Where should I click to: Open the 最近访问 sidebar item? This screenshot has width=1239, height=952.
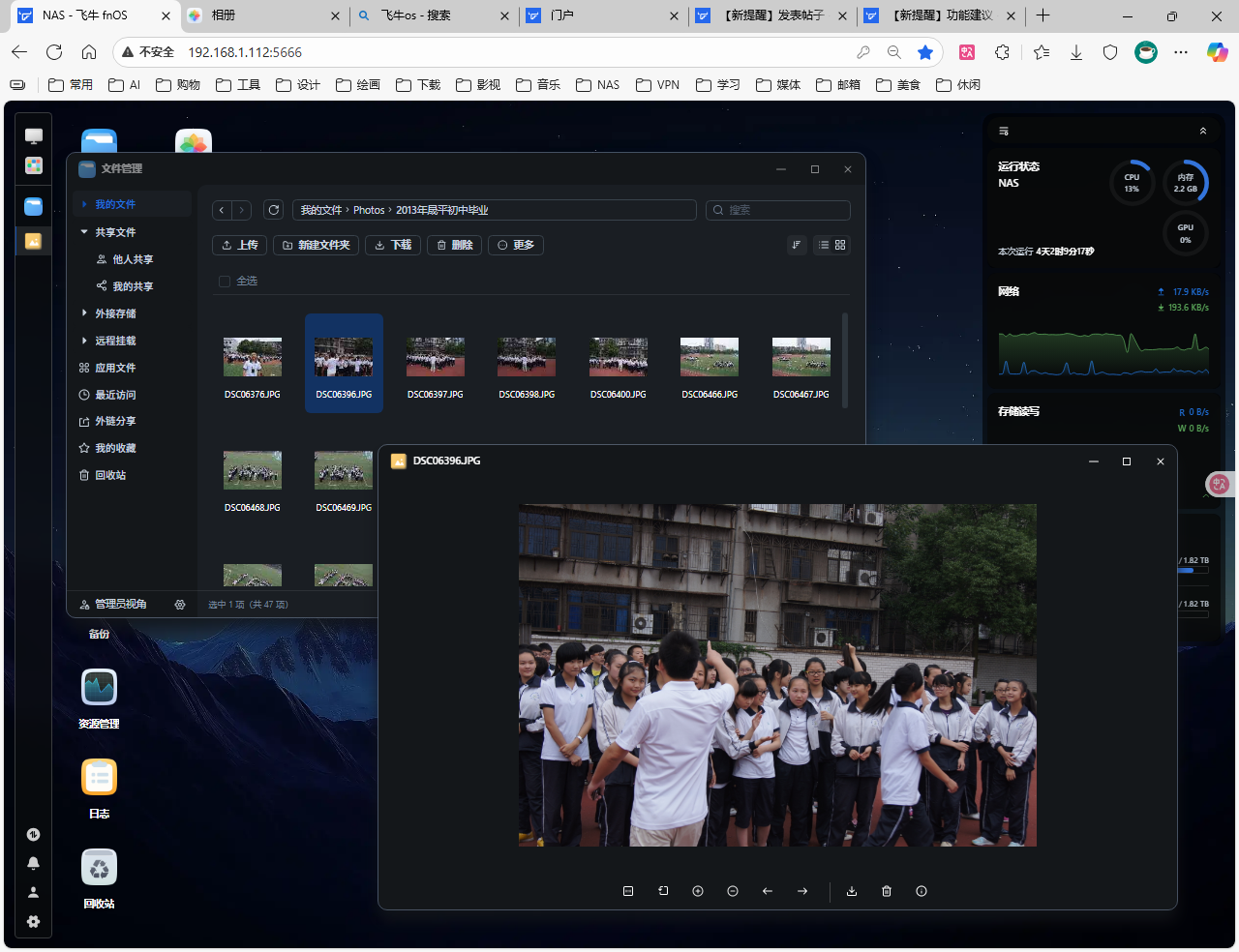[x=115, y=395]
